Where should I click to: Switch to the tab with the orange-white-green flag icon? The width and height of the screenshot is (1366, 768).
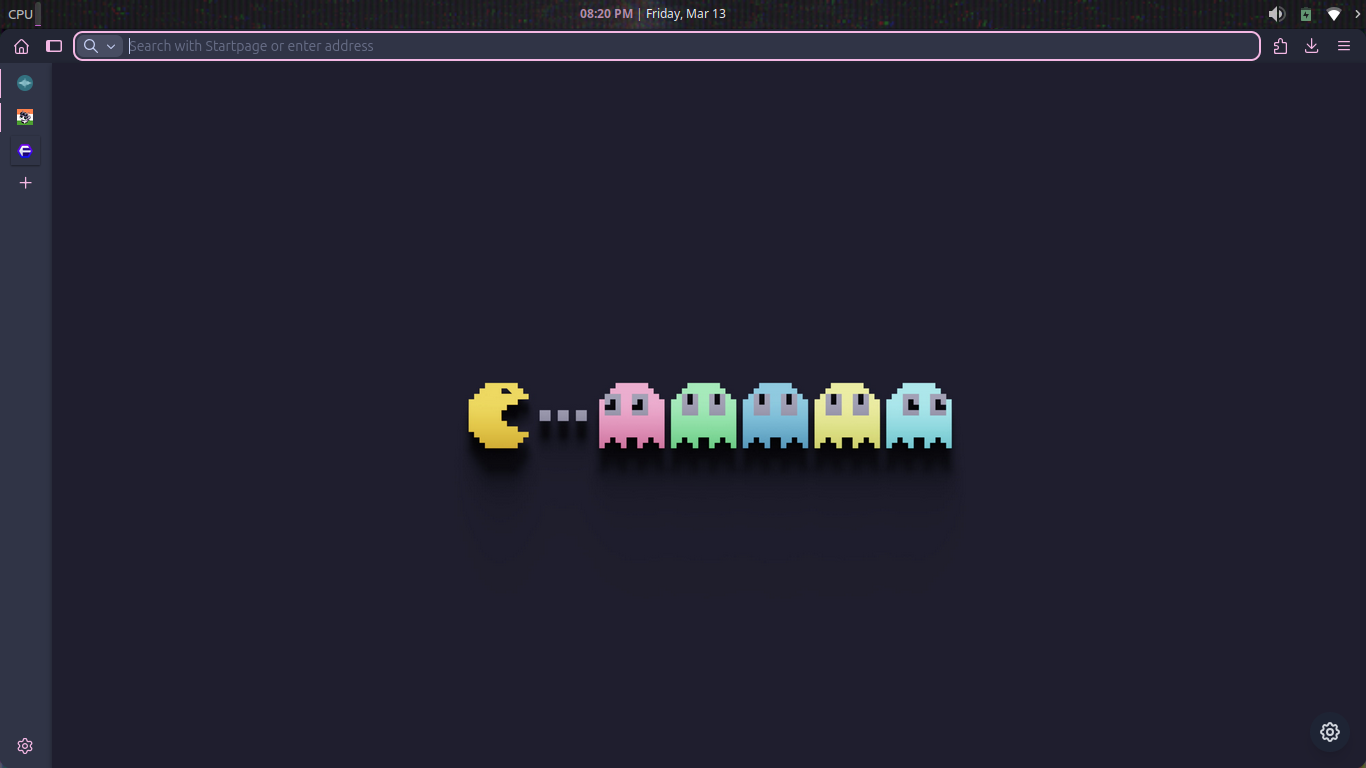coord(25,117)
